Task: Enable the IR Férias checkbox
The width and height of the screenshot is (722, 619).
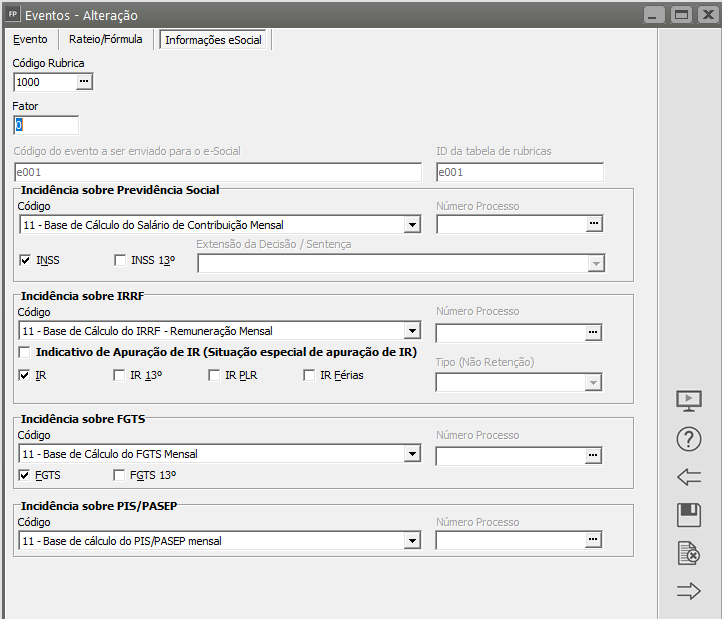Action: [x=309, y=376]
